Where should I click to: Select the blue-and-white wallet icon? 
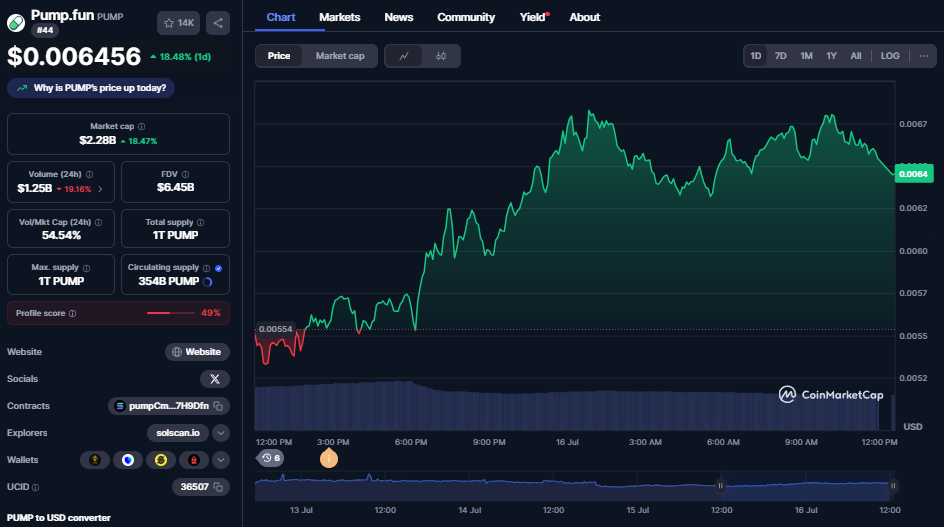coord(128,460)
